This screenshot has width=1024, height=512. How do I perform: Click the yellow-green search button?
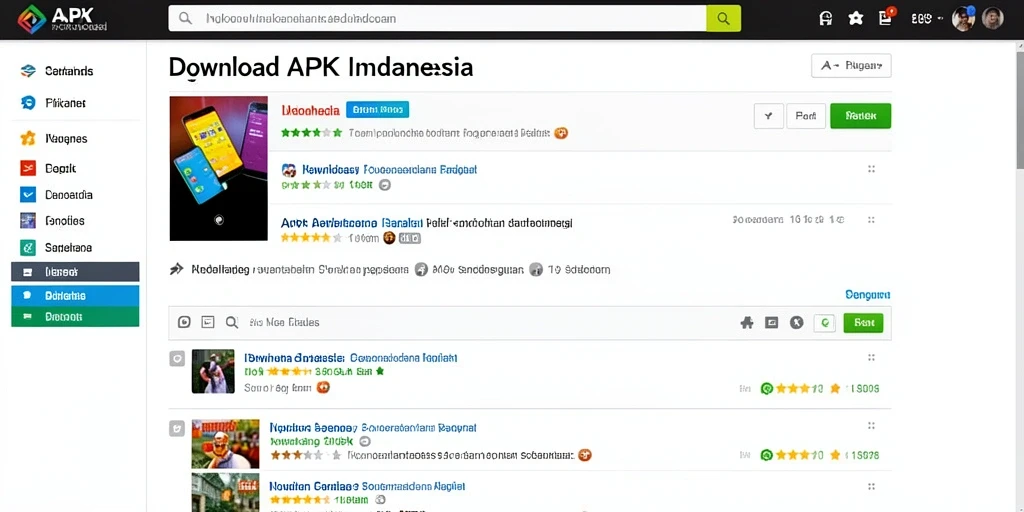(x=724, y=18)
